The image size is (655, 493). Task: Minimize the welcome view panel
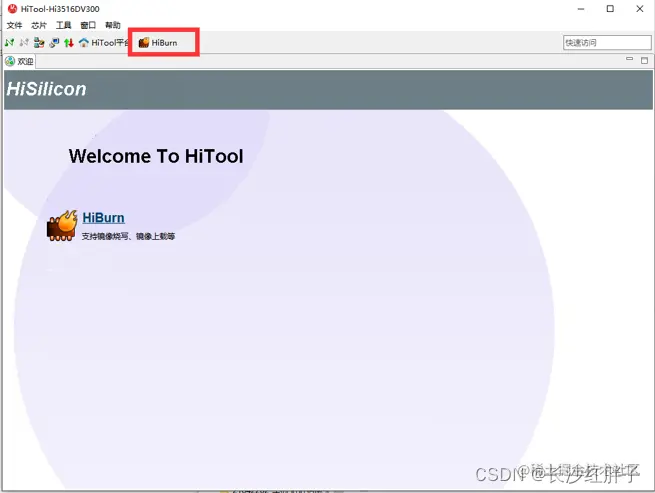630,59
